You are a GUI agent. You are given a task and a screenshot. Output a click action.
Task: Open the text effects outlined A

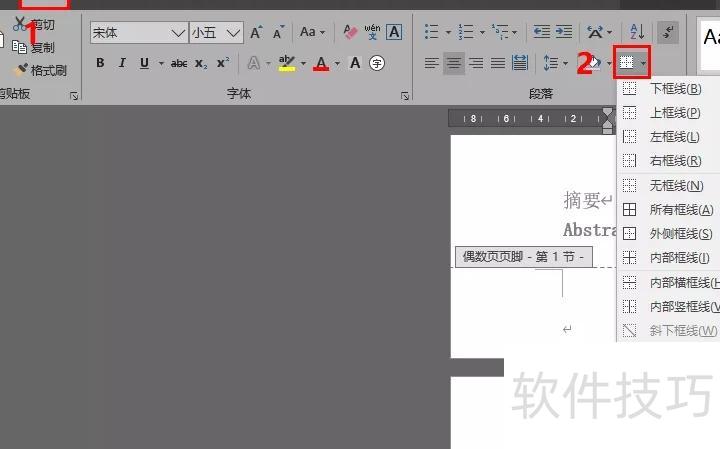[254, 63]
